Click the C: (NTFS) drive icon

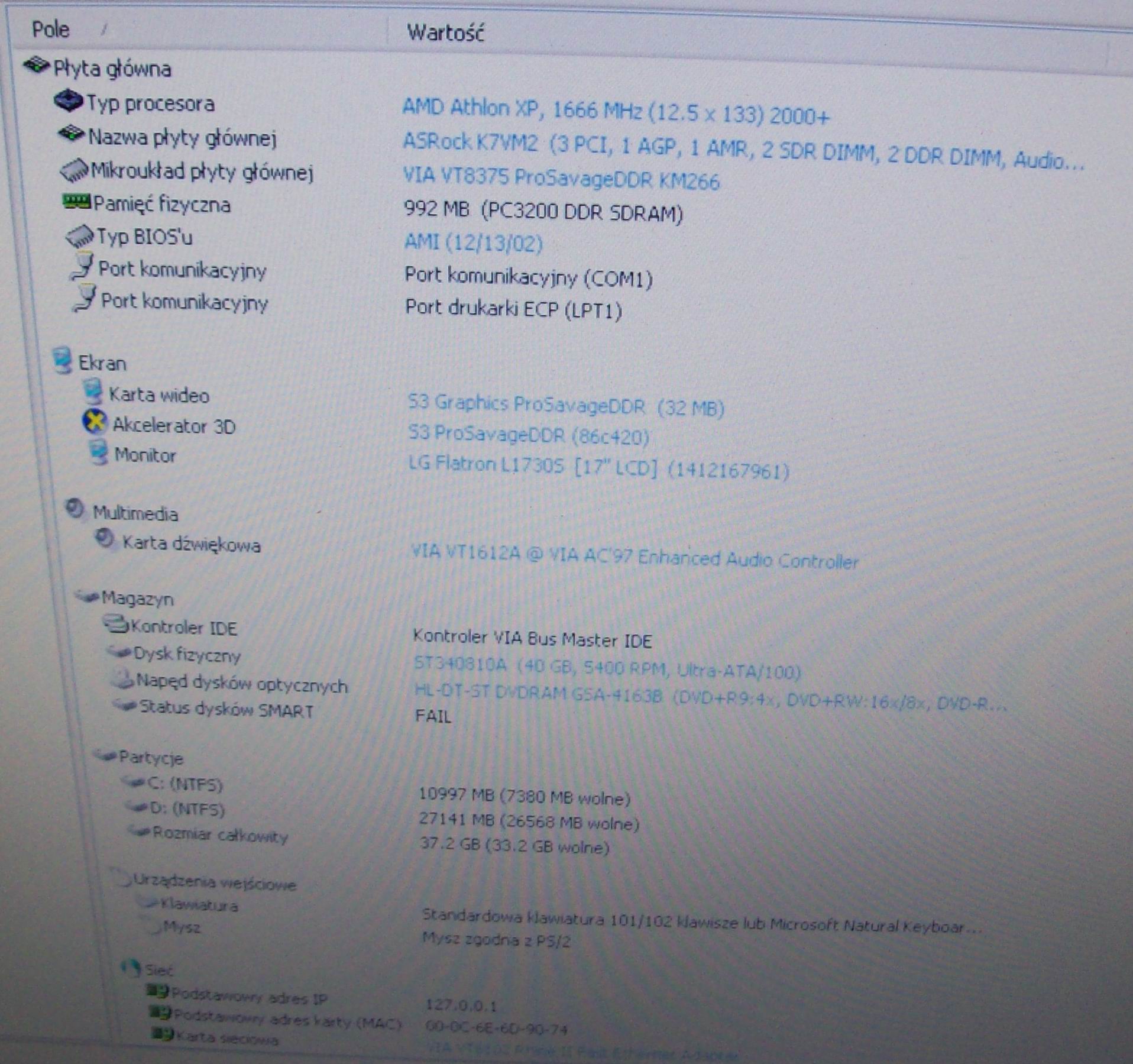pos(134,782)
